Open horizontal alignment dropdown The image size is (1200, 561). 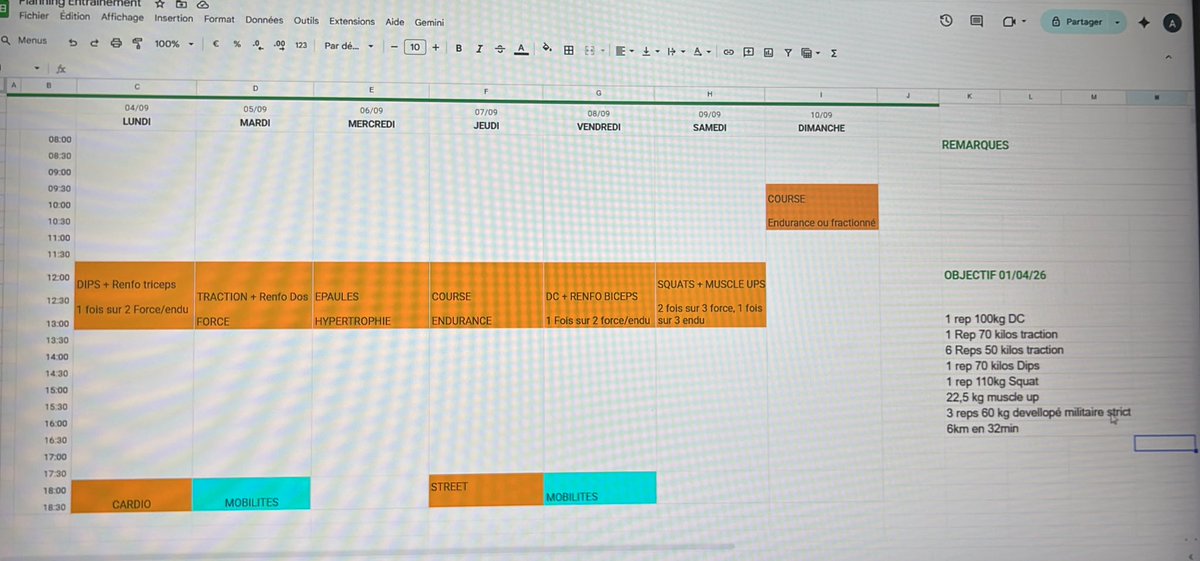(x=624, y=50)
